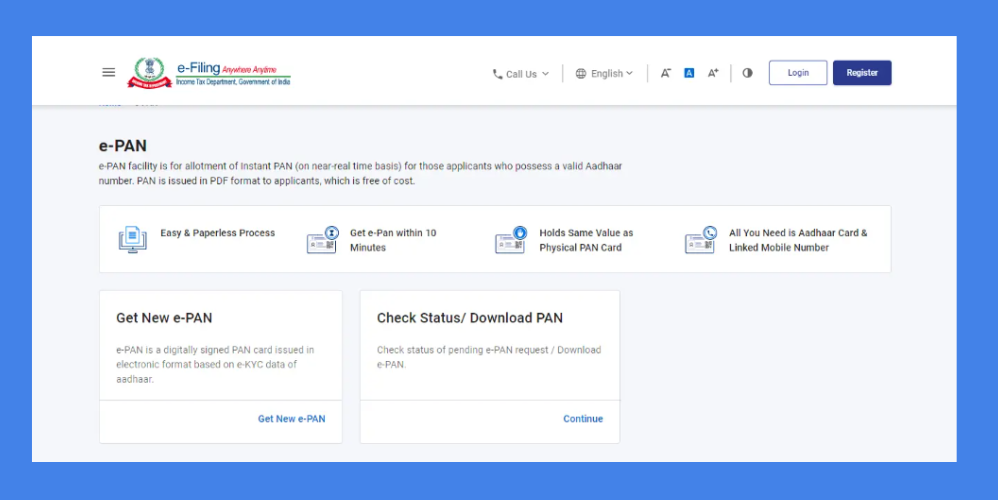The width and height of the screenshot is (998, 500).
Task: Click the e-PAN digitally signed description text
Action: [215, 365]
